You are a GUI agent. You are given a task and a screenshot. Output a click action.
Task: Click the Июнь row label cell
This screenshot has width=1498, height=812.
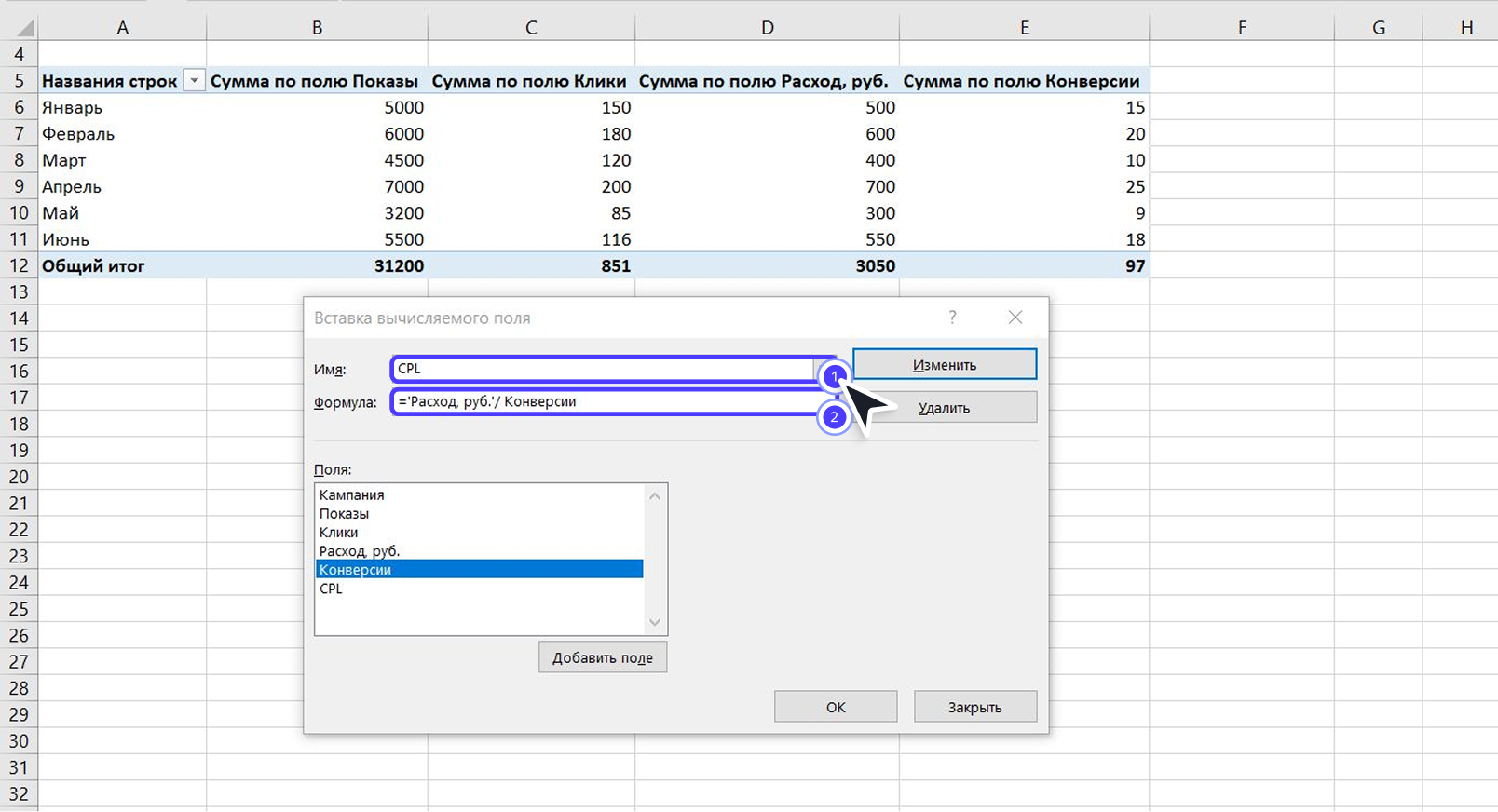pos(122,239)
